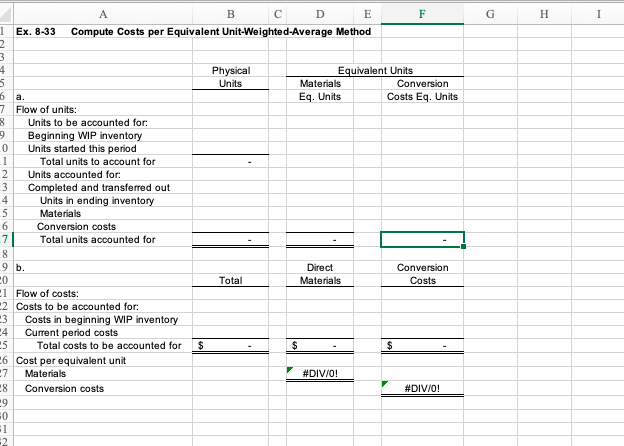Viewport: 624px width, 446px height.
Task: Click the 'b.' section label
Action: [x=20, y=268]
